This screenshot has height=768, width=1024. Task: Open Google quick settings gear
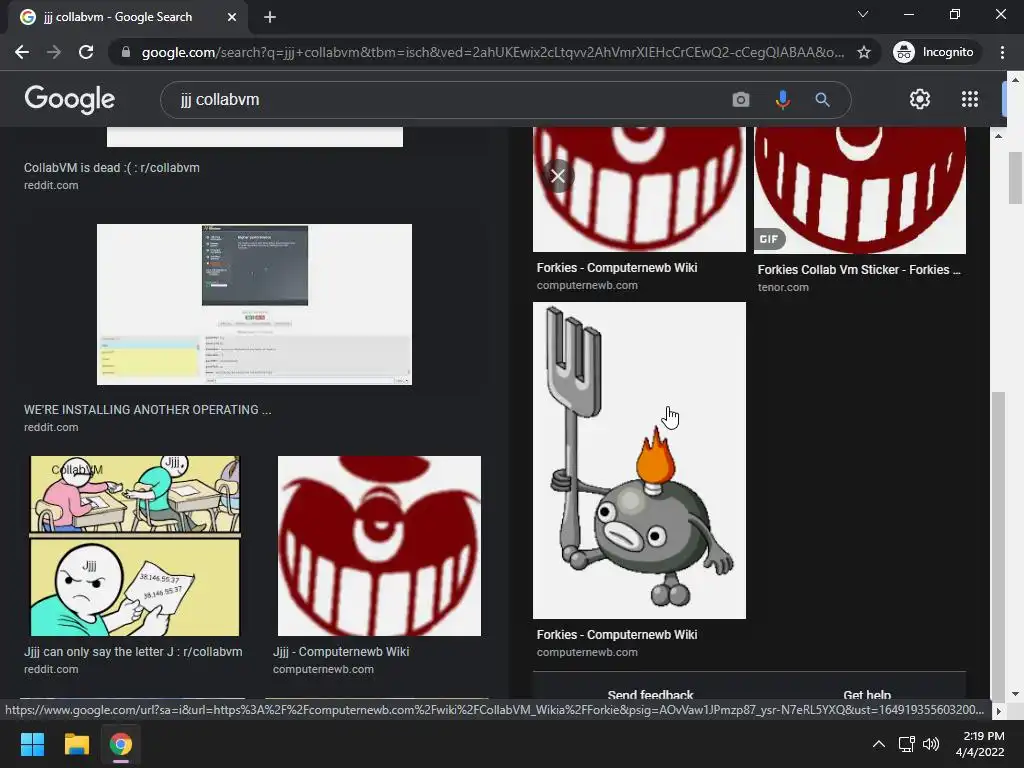point(920,99)
